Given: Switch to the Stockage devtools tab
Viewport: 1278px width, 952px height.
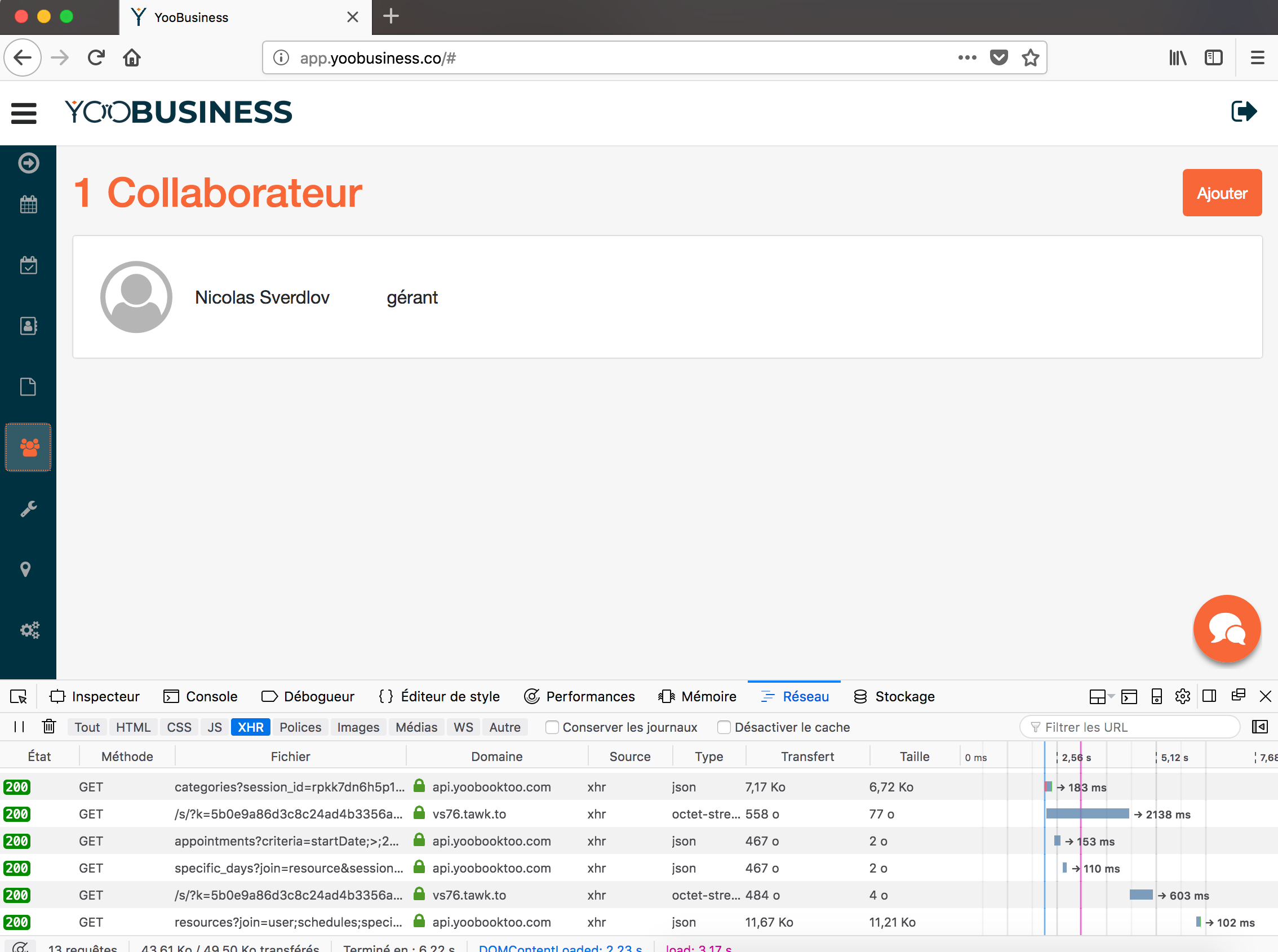Looking at the screenshot, I should pos(894,696).
